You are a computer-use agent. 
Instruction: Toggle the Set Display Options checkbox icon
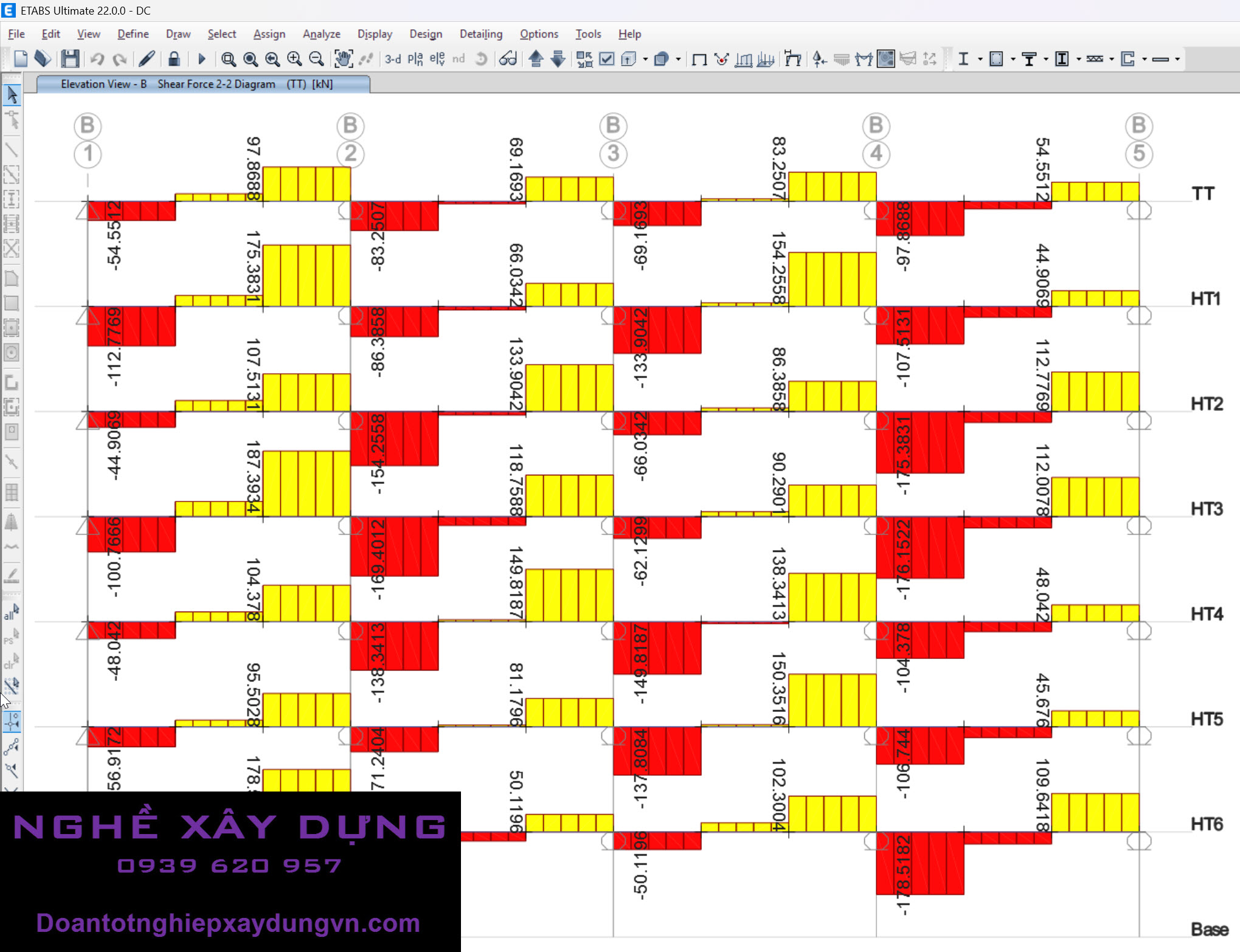(606, 59)
